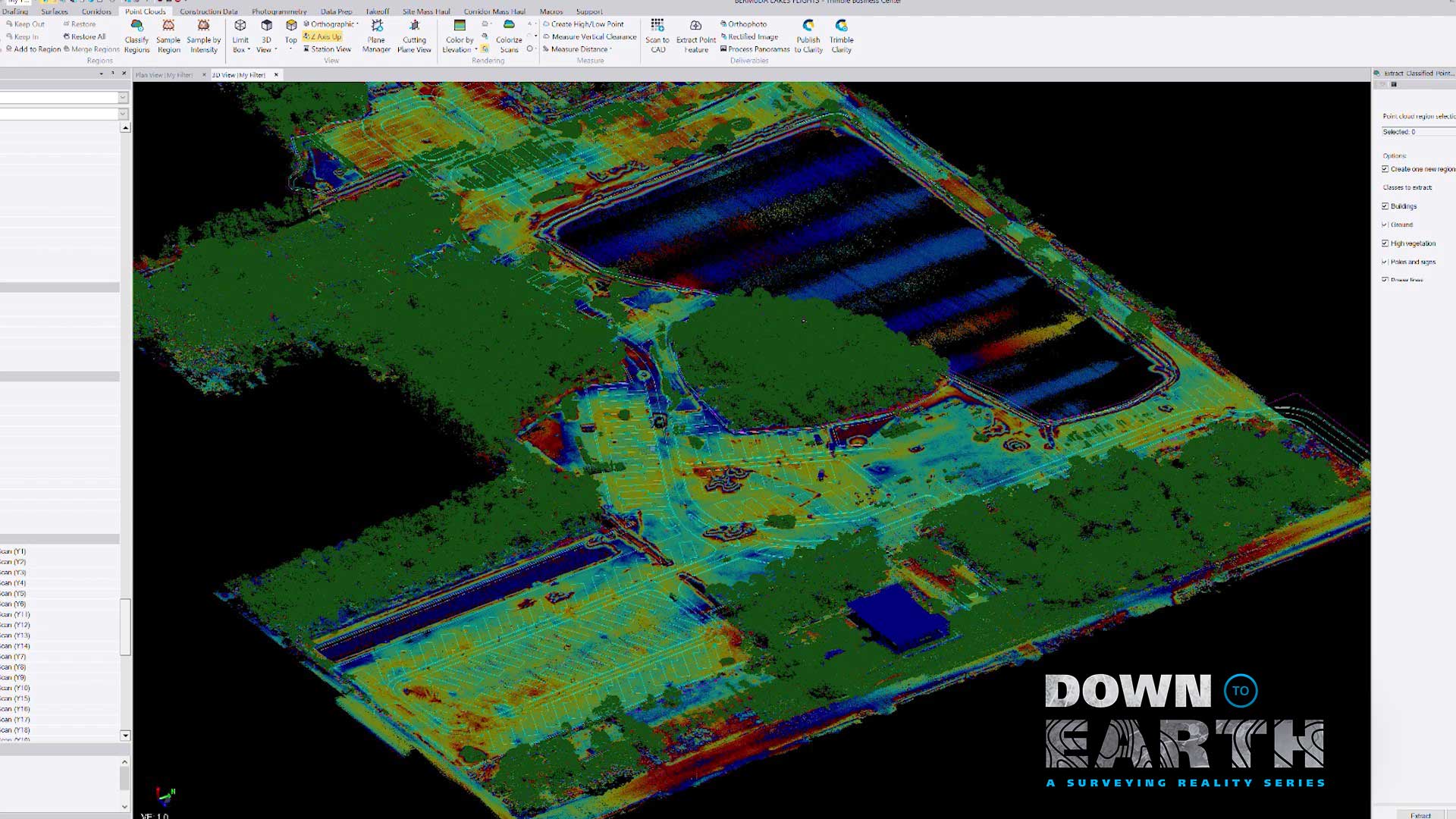The height and width of the screenshot is (819, 1456).
Task: Select Create High/Low Point
Action: point(583,24)
